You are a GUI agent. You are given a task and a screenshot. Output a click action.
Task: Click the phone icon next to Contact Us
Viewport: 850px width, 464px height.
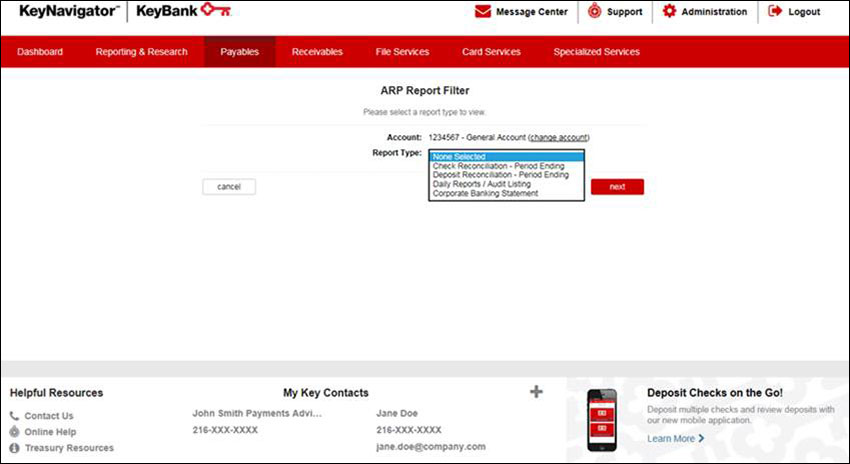(14, 416)
